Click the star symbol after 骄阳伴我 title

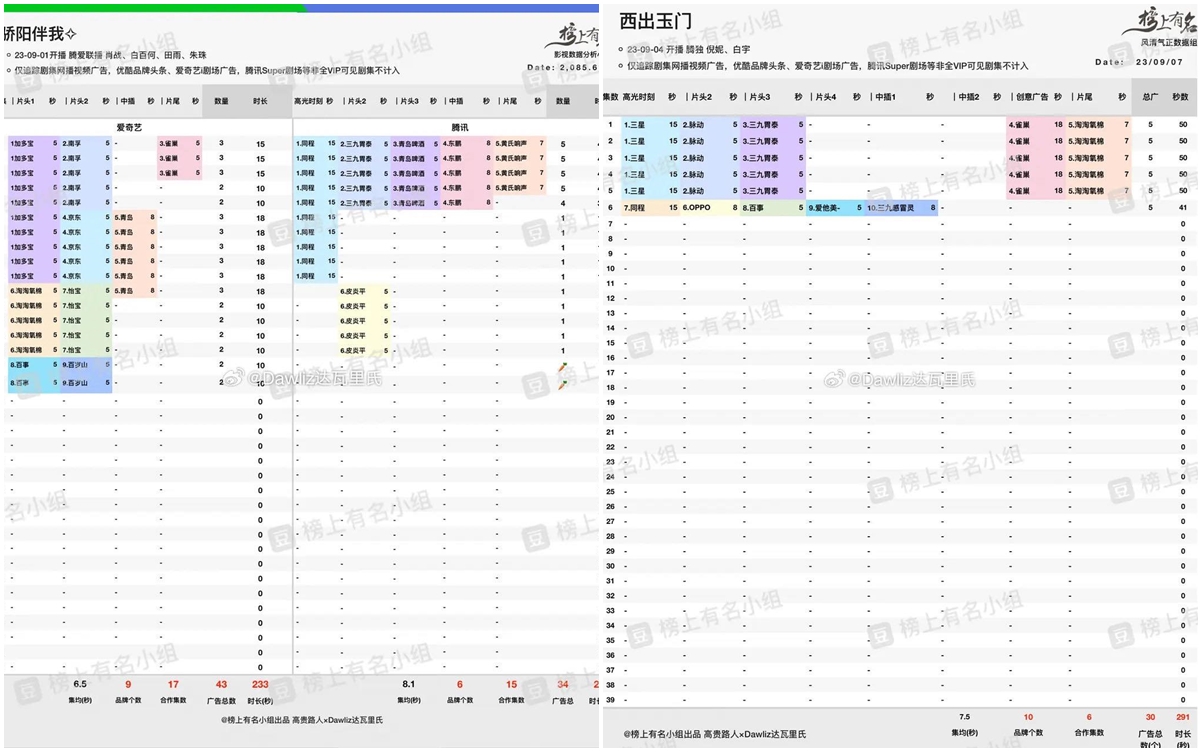tap(71, 33)
